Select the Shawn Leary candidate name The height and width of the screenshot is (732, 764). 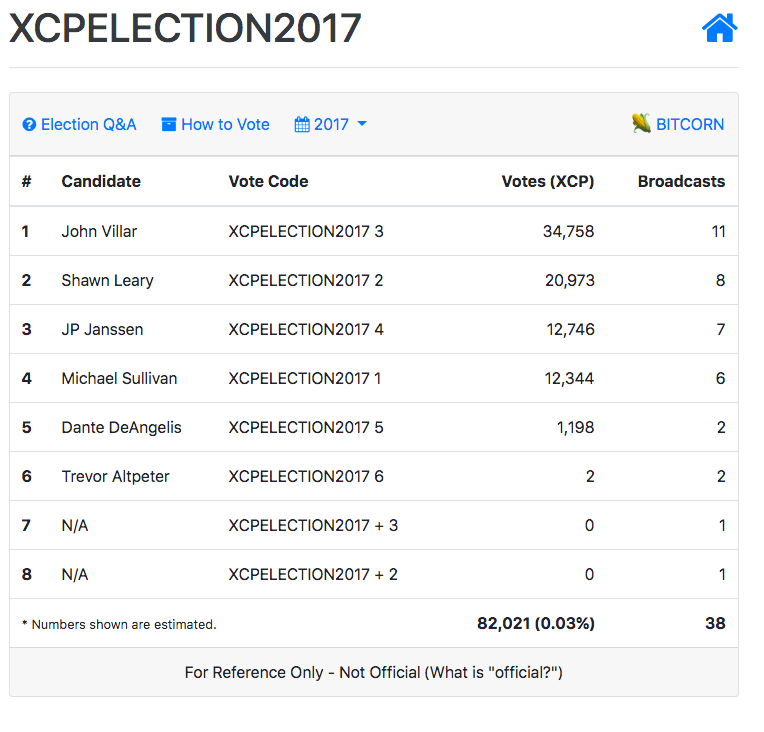point(107,280)
